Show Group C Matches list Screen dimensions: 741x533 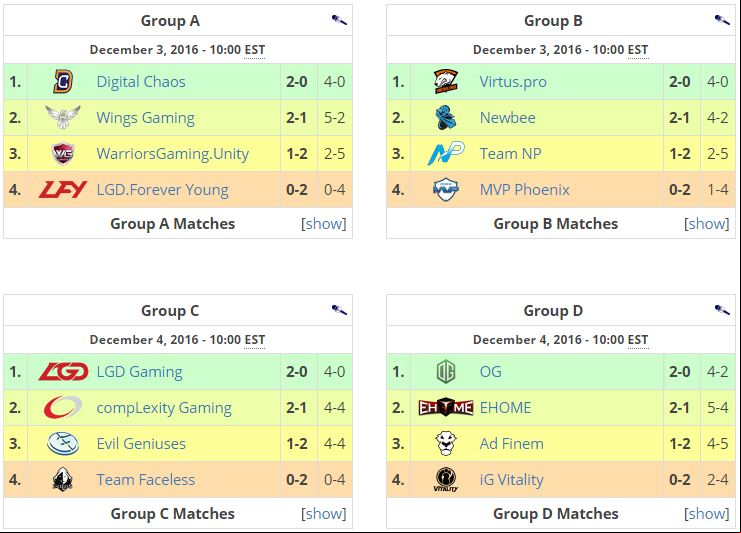point(323,514)
